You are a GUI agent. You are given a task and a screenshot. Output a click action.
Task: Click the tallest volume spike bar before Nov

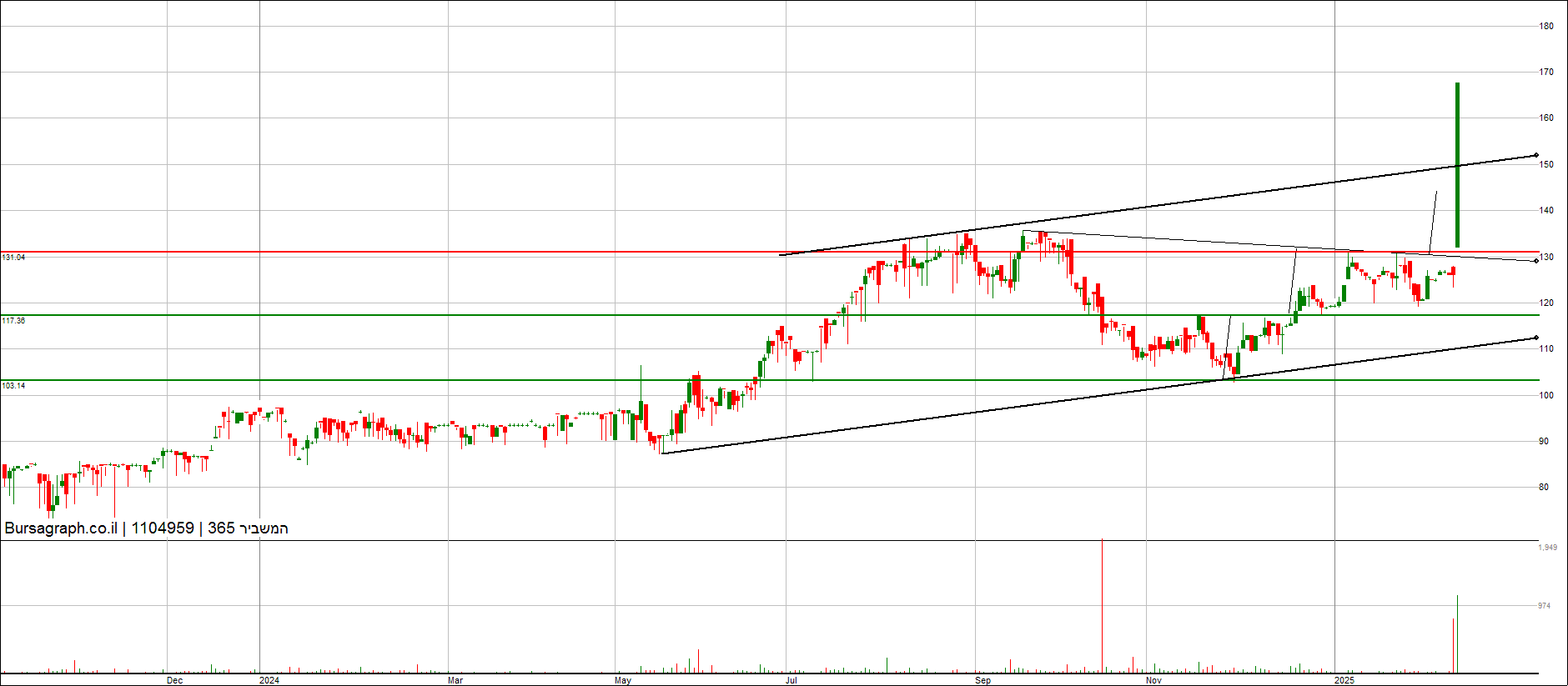[1102, 606]
